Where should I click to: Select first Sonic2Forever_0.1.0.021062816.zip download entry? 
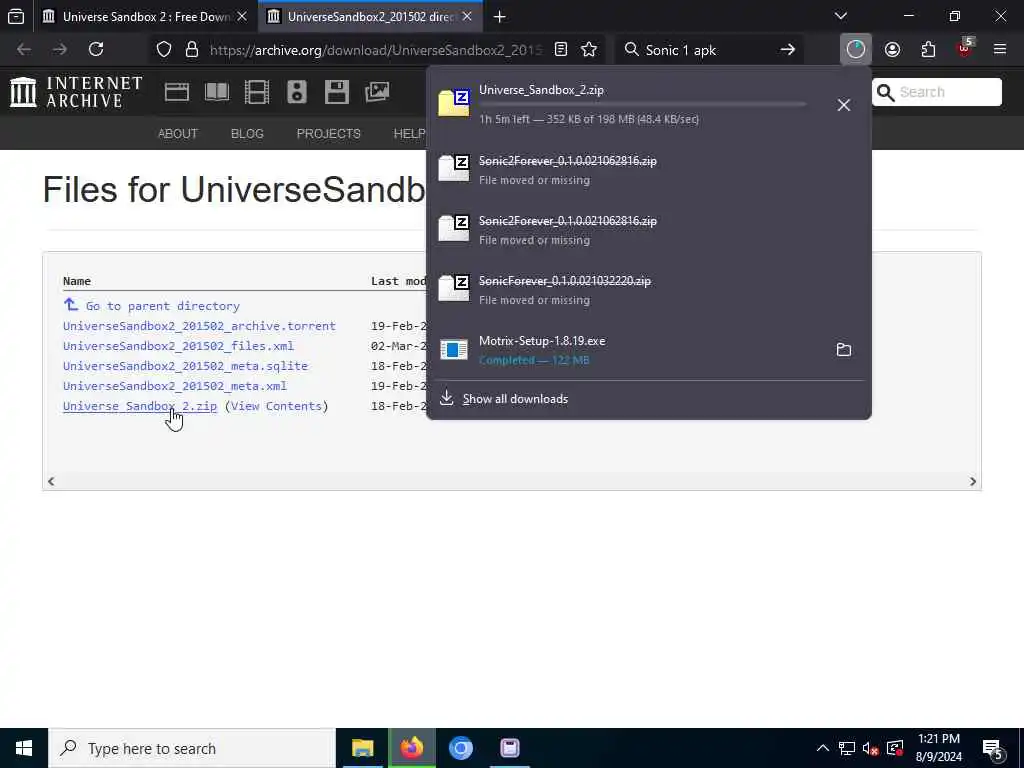[x=648, y=170]
